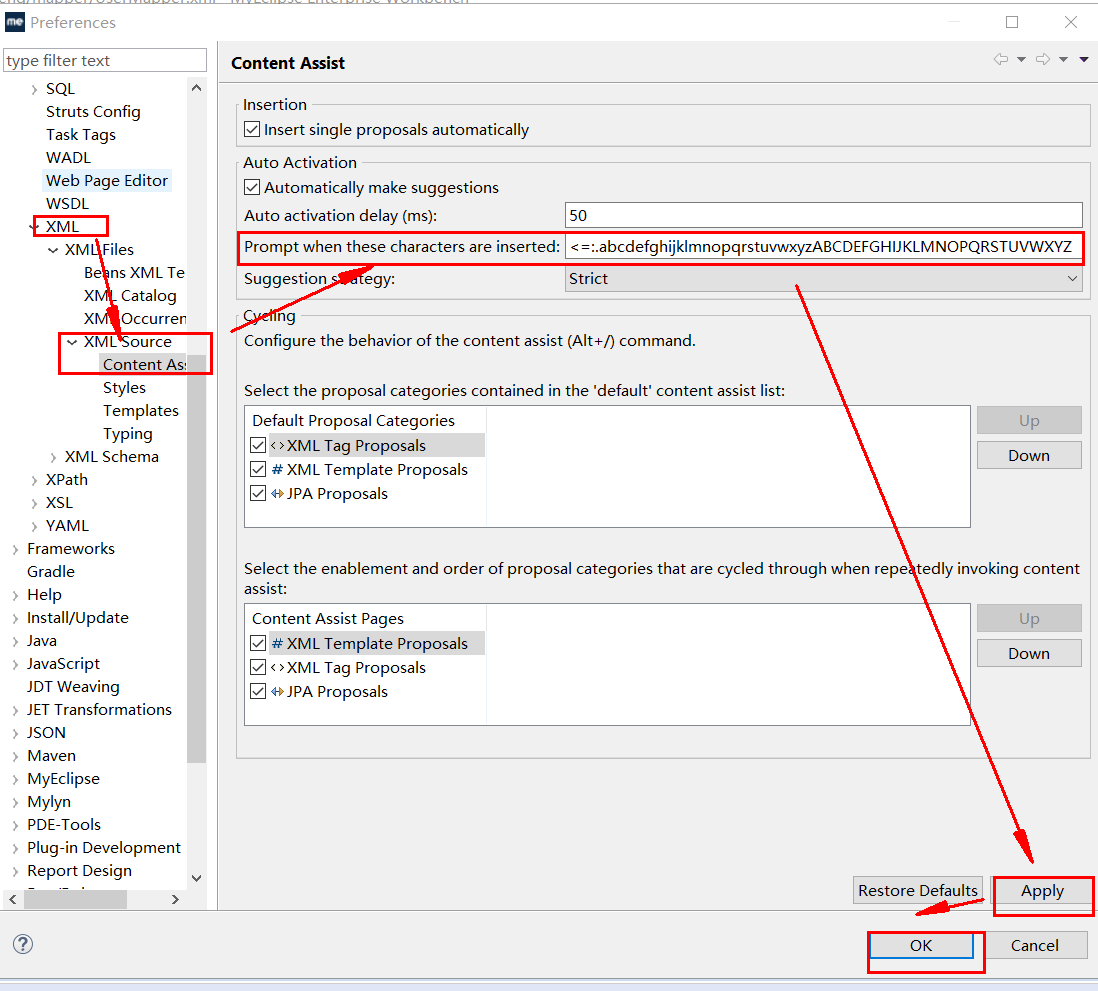Open the forward history dropdown arrow
1098x991 pixels.
1063,60
